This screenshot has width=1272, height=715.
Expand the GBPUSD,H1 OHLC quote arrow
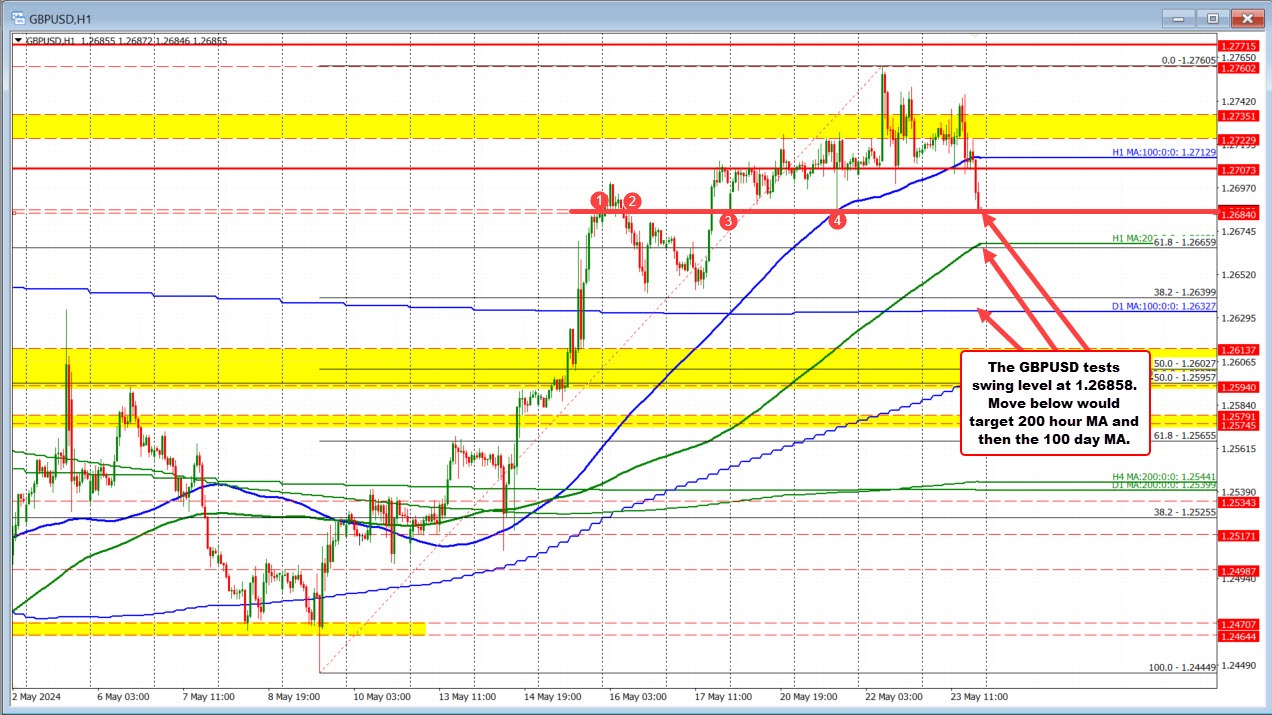tap(16, 40)
